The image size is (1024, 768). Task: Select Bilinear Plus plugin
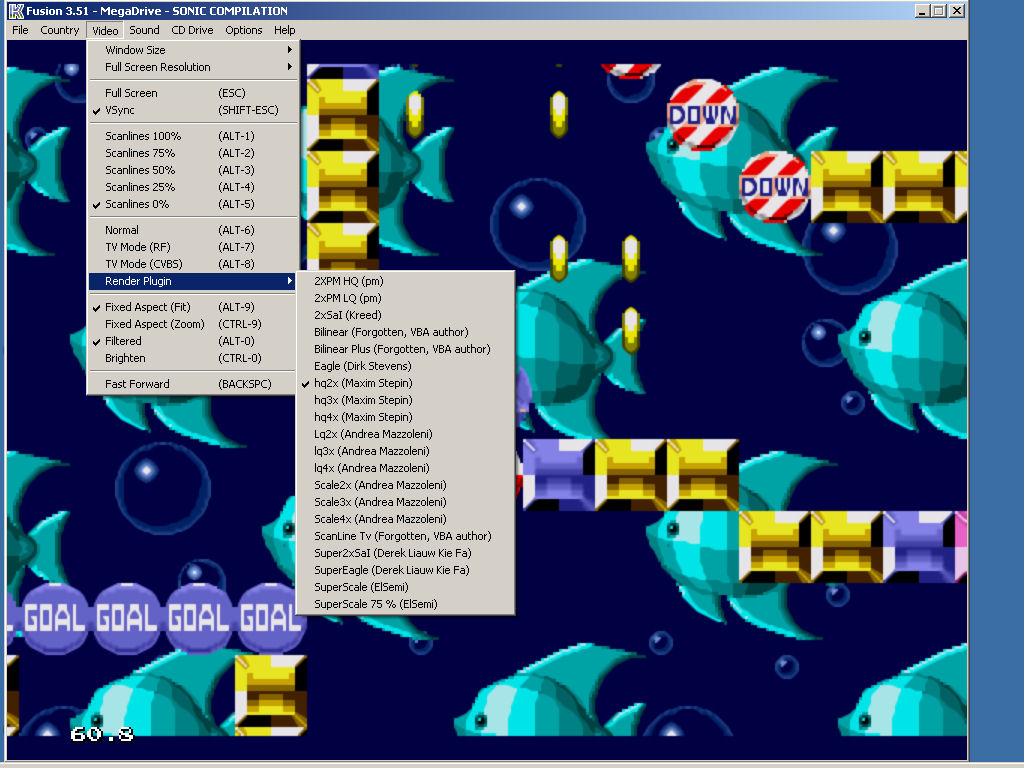[x=406, y=349]
